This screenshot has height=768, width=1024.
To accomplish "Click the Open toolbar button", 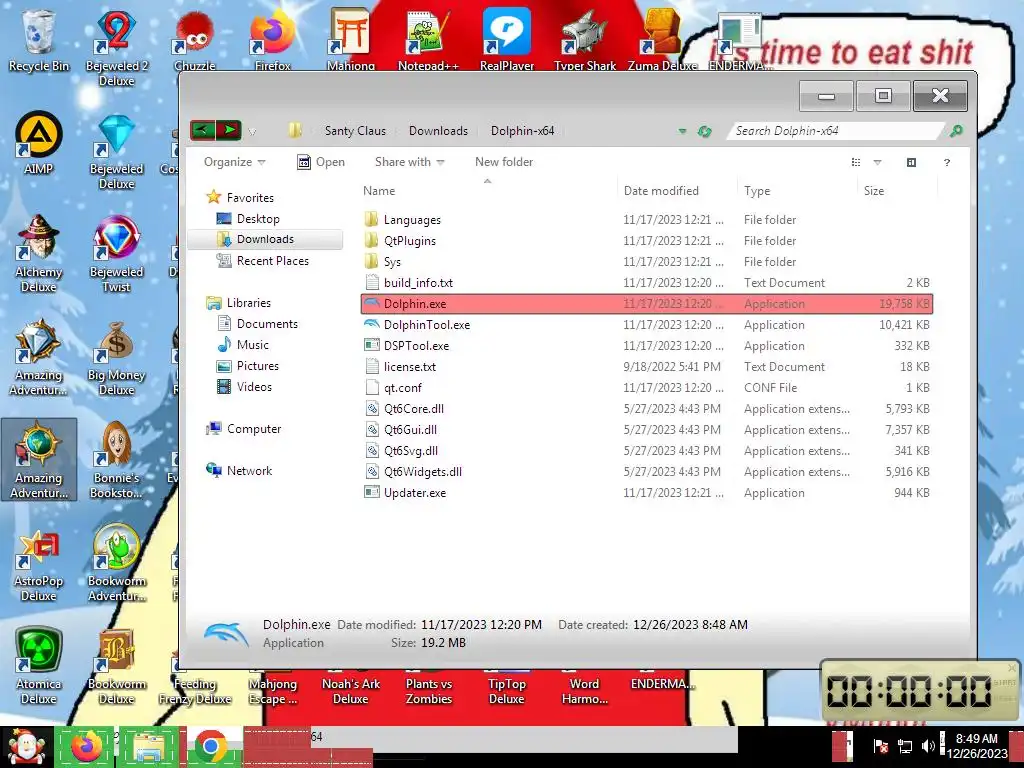I will coord(321,162).
